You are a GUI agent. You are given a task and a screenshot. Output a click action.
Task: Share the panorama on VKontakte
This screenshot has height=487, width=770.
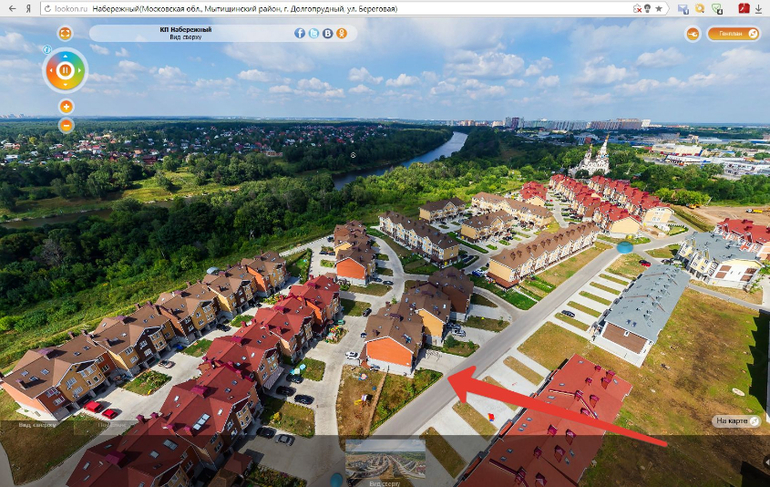[328, 33]
